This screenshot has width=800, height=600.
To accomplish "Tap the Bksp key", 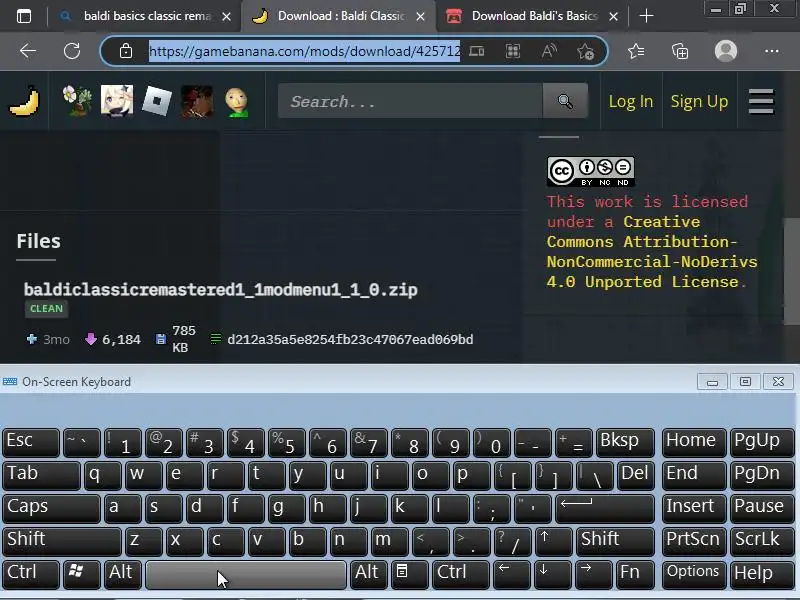I will tap(625, 442).
